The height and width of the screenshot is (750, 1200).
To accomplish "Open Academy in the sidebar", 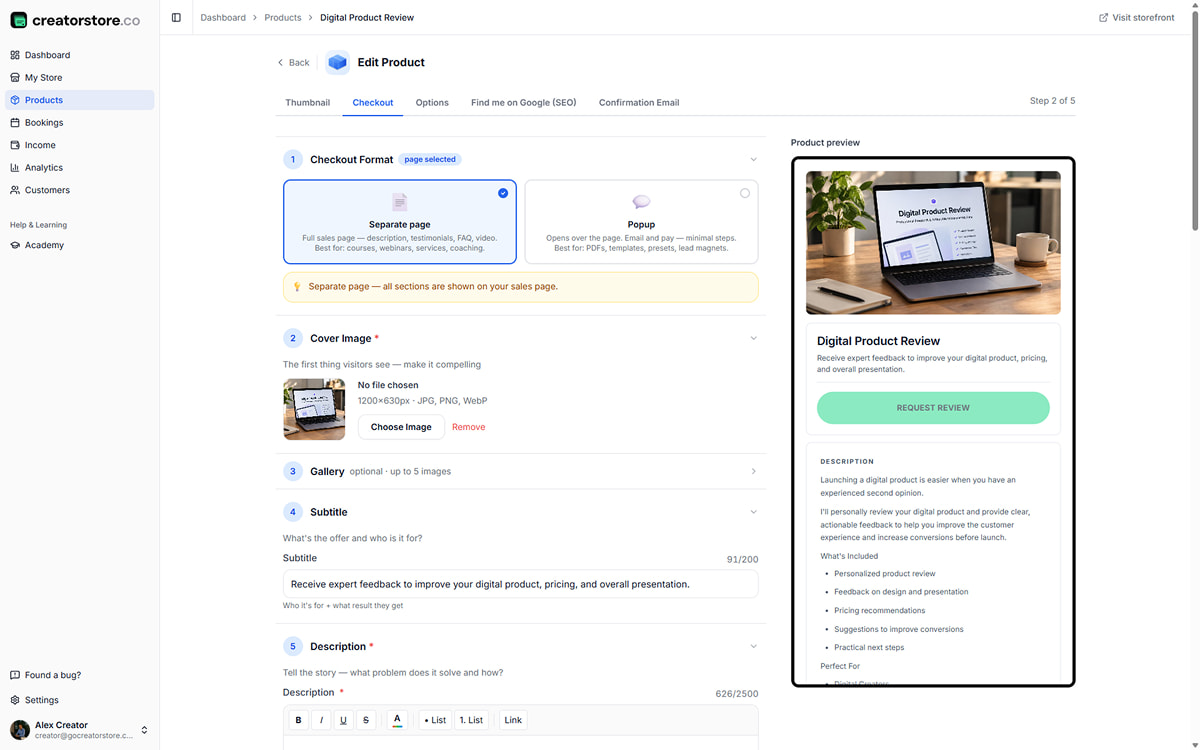I will 80,245.
